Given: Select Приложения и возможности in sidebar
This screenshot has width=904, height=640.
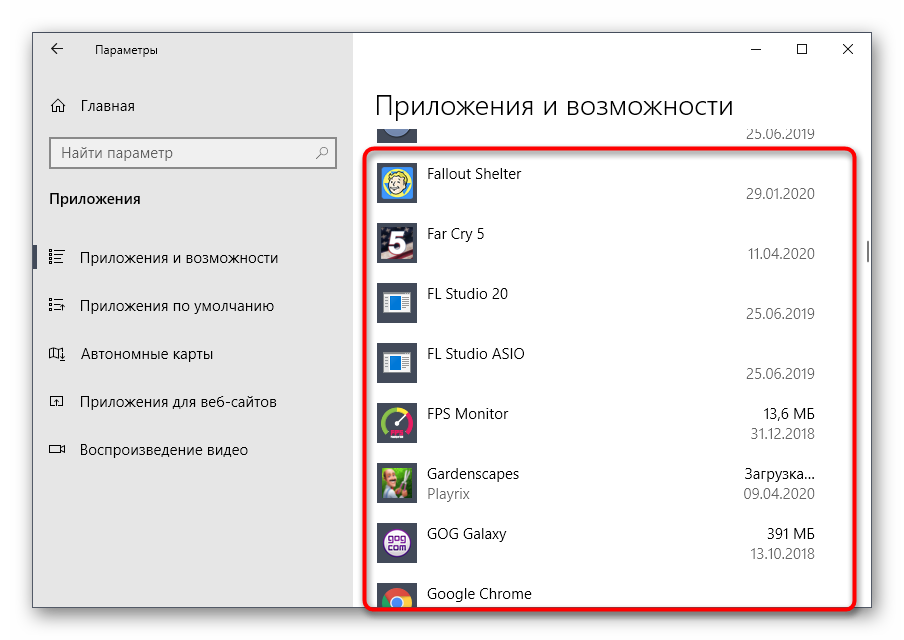Looking at the screenshot, I should coord(178,258).
